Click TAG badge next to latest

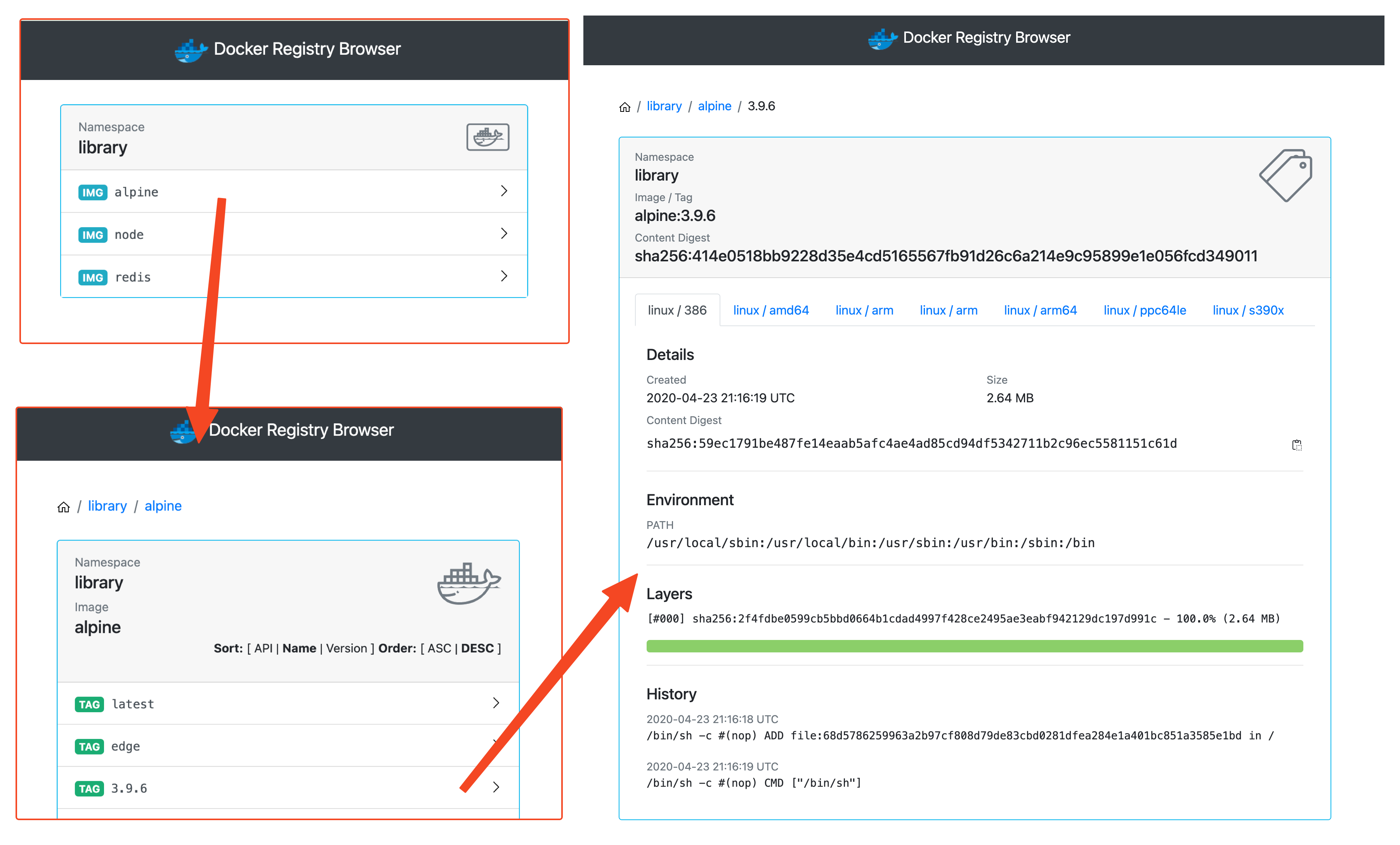[89, 704]
